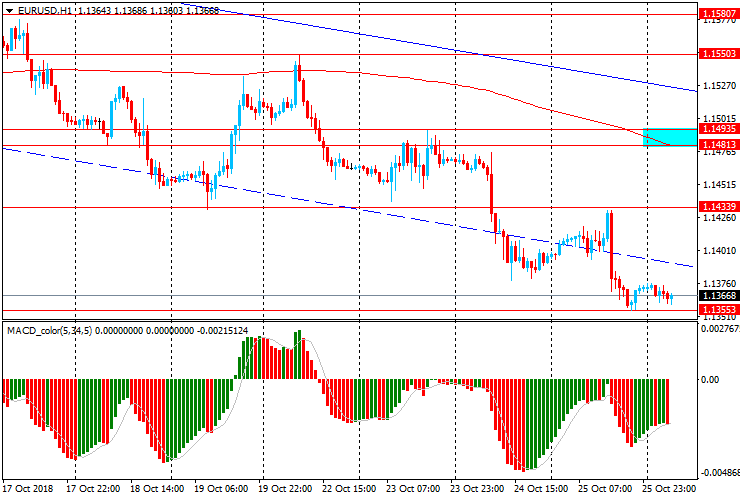Click the 17 Oct 22:00 time label
Viewport: 740px width, 500px height.
pyautogui.click(x=93, y=488)
